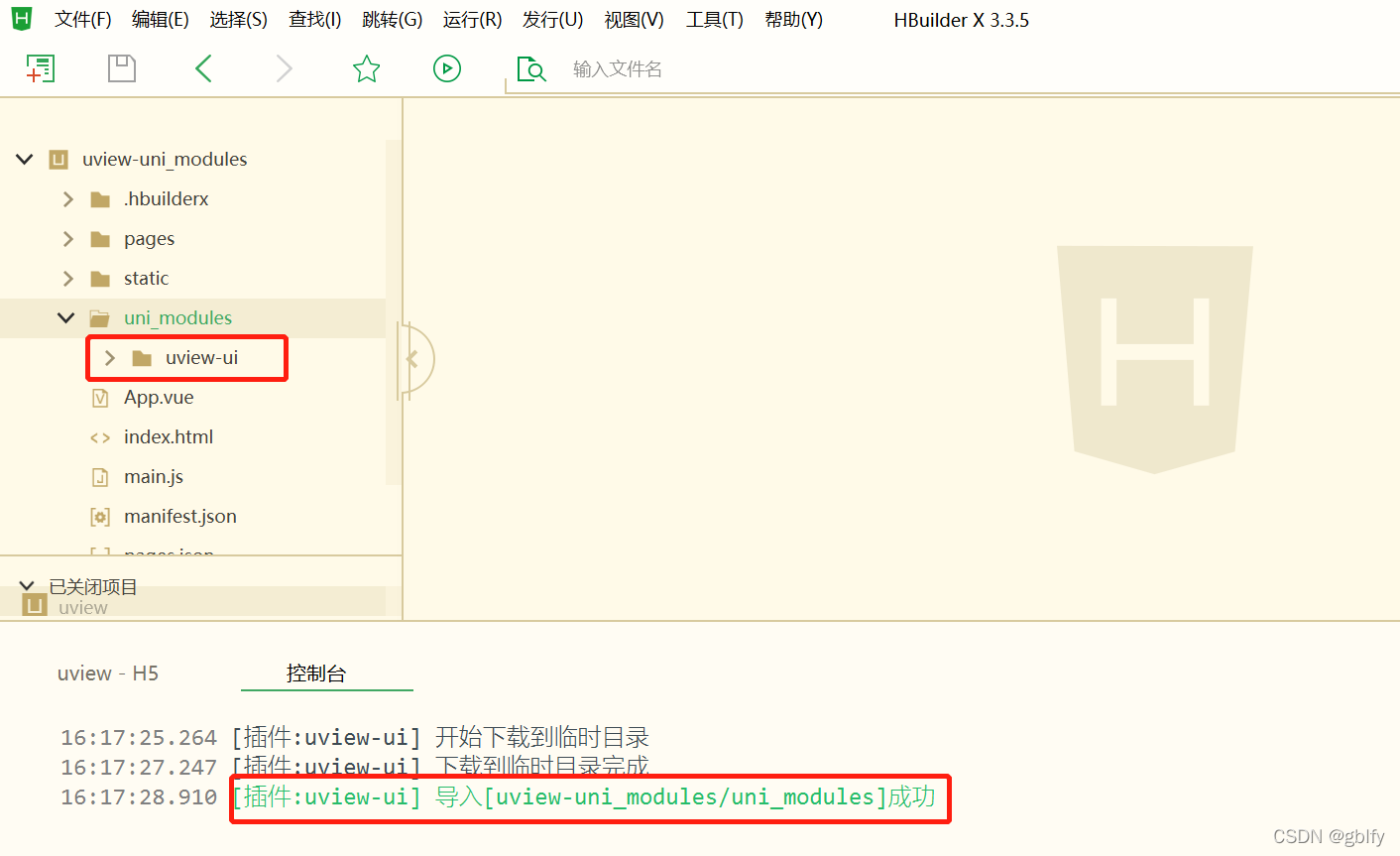Expand the uview-ui folder chevron
Image resolution: width=1400 pixels, height=856 pixels.
pyautogui.click(x=110, y=358)
